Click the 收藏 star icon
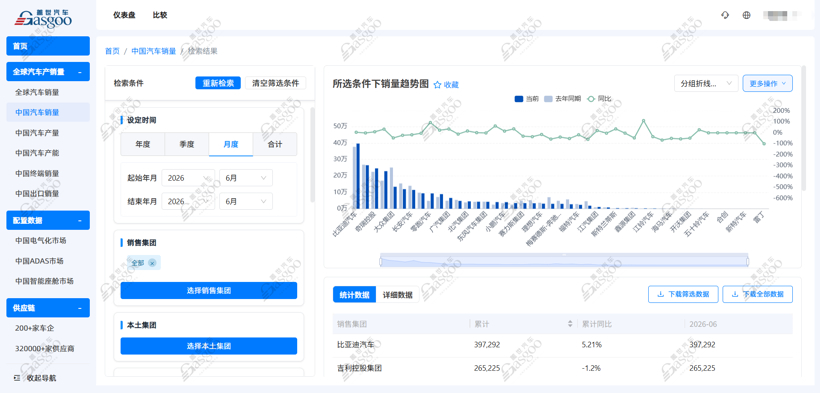Screen dimensions: 820x393 tap(438, 85)
